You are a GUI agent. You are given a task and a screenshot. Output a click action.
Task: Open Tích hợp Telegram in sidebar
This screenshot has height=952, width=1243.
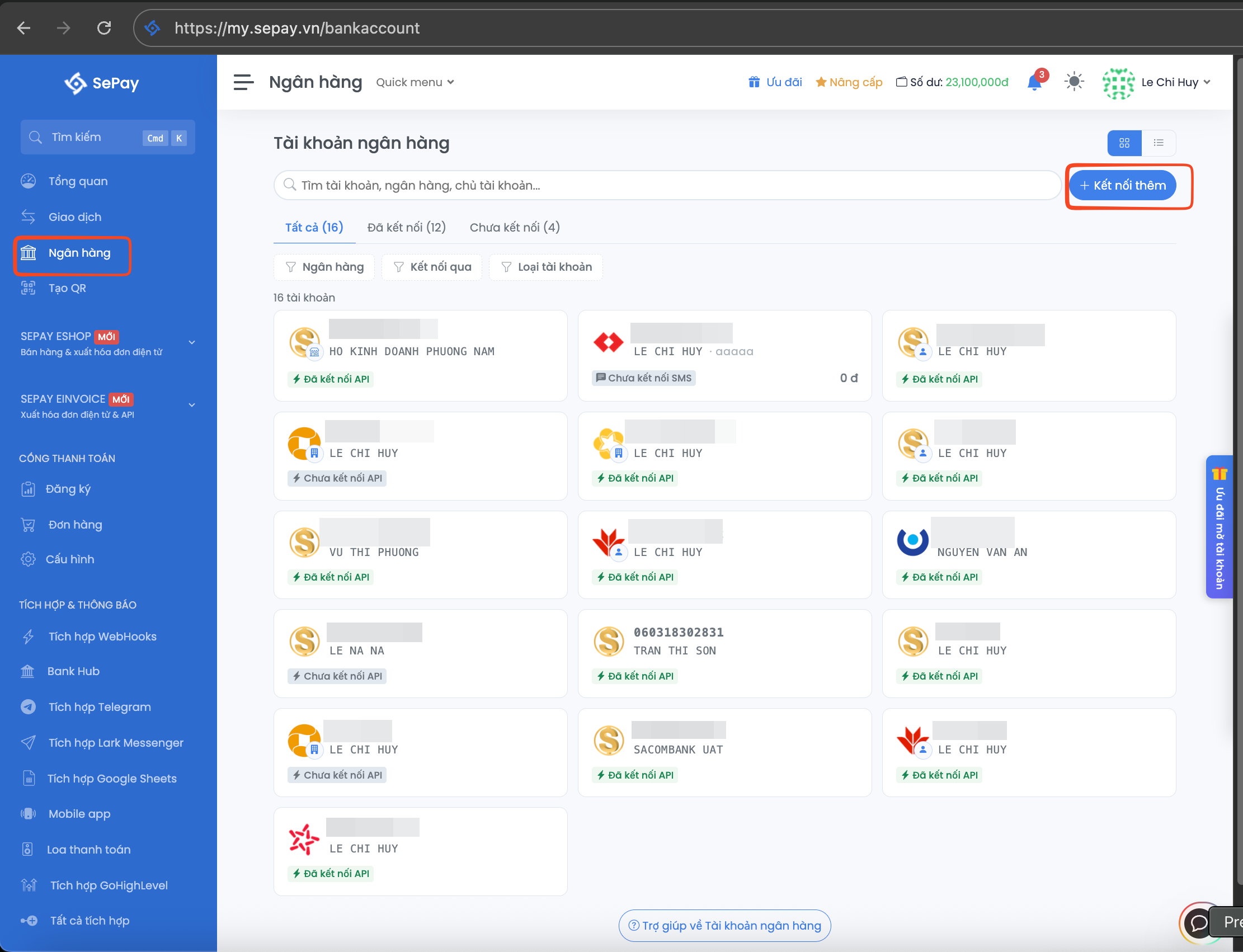(99, 707)
